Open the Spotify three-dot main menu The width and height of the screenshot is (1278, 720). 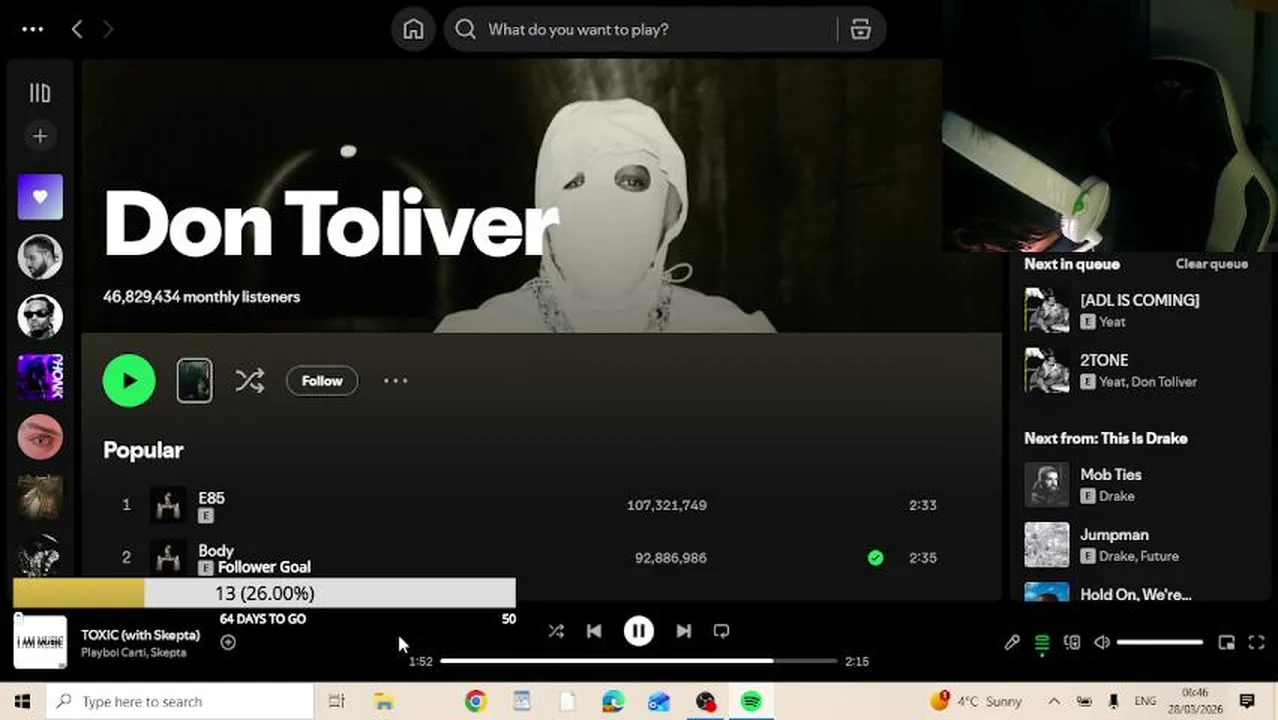coord(32,29)
